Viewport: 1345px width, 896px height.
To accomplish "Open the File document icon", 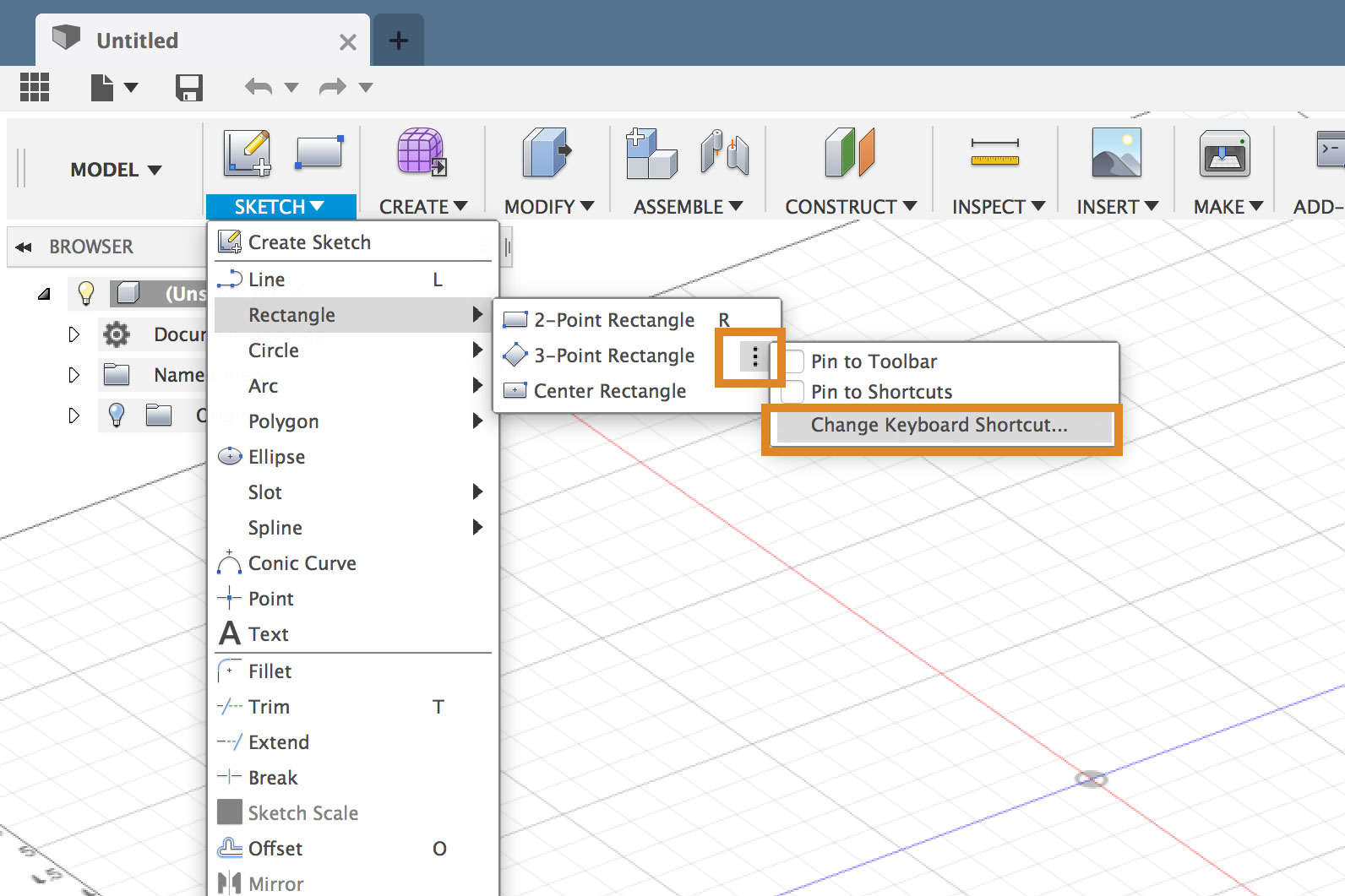I will pos(102,87).
